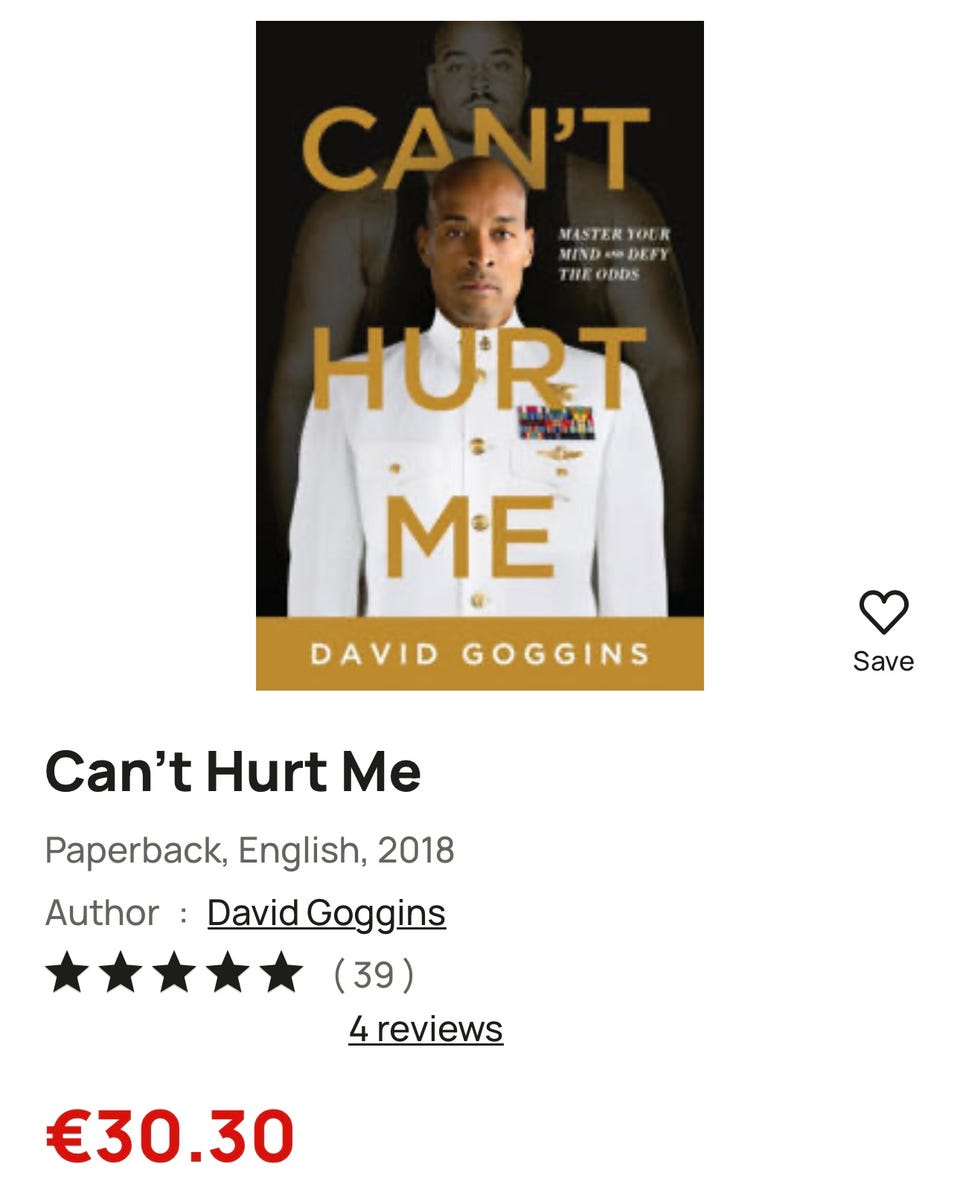Open the 4 reviews link
This screenshot has width=960, height=1187.
click(425, 1029)
